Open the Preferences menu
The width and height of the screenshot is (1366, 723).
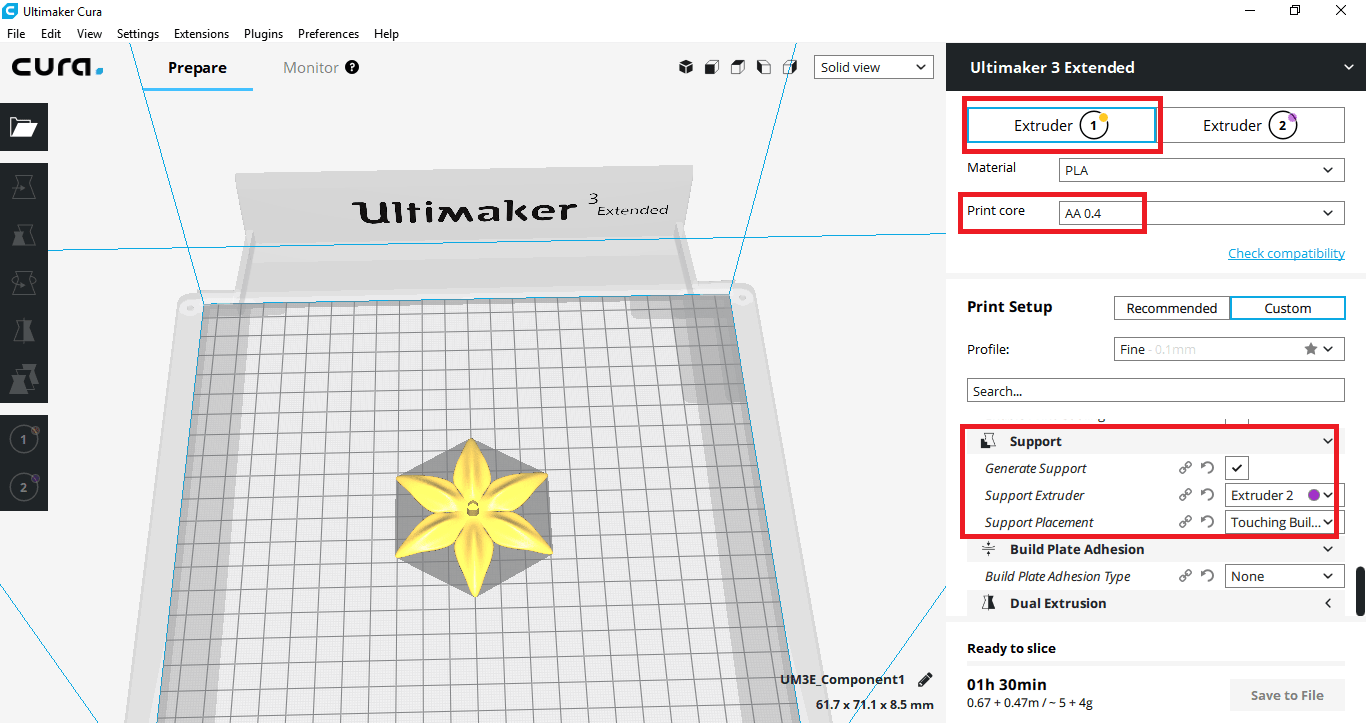[328, 33]
